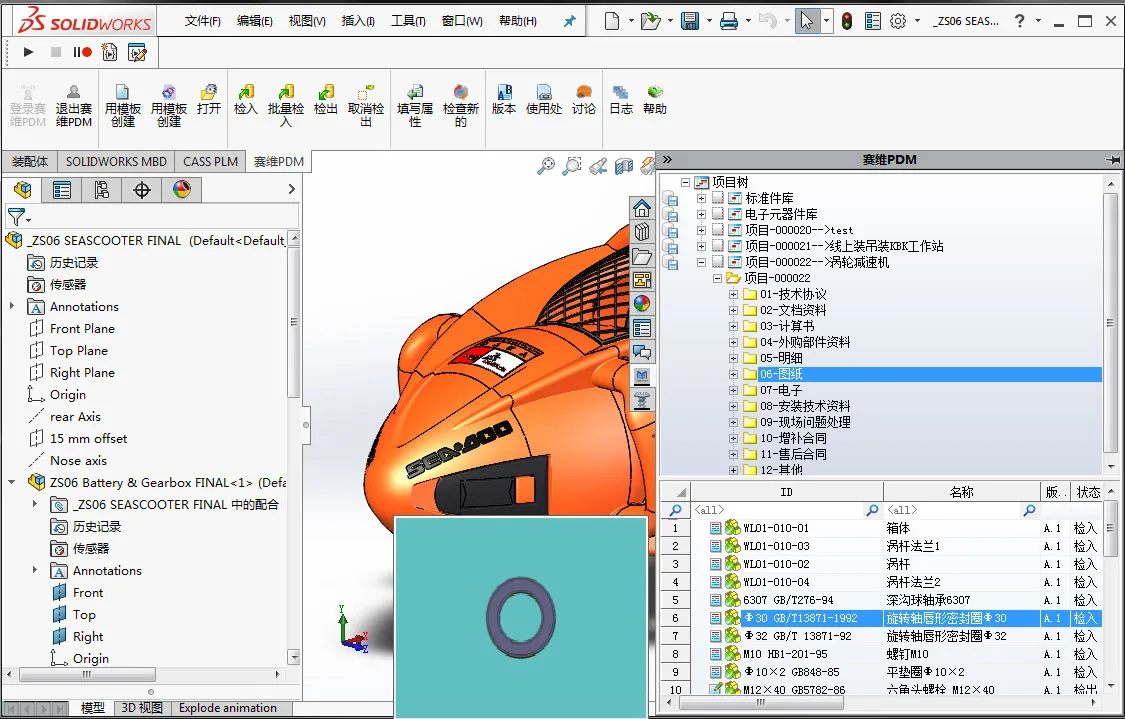Tick the 电子元器件库 checkbox
The image size is (1125, 719).
point(718,215)
